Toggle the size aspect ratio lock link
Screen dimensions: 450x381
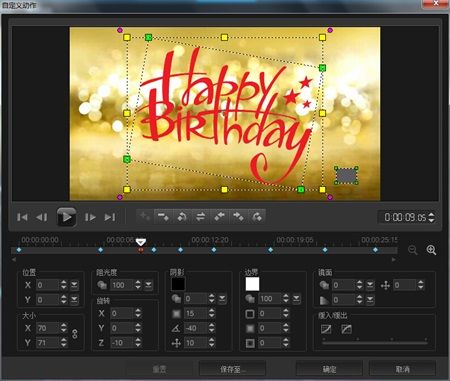75,334
